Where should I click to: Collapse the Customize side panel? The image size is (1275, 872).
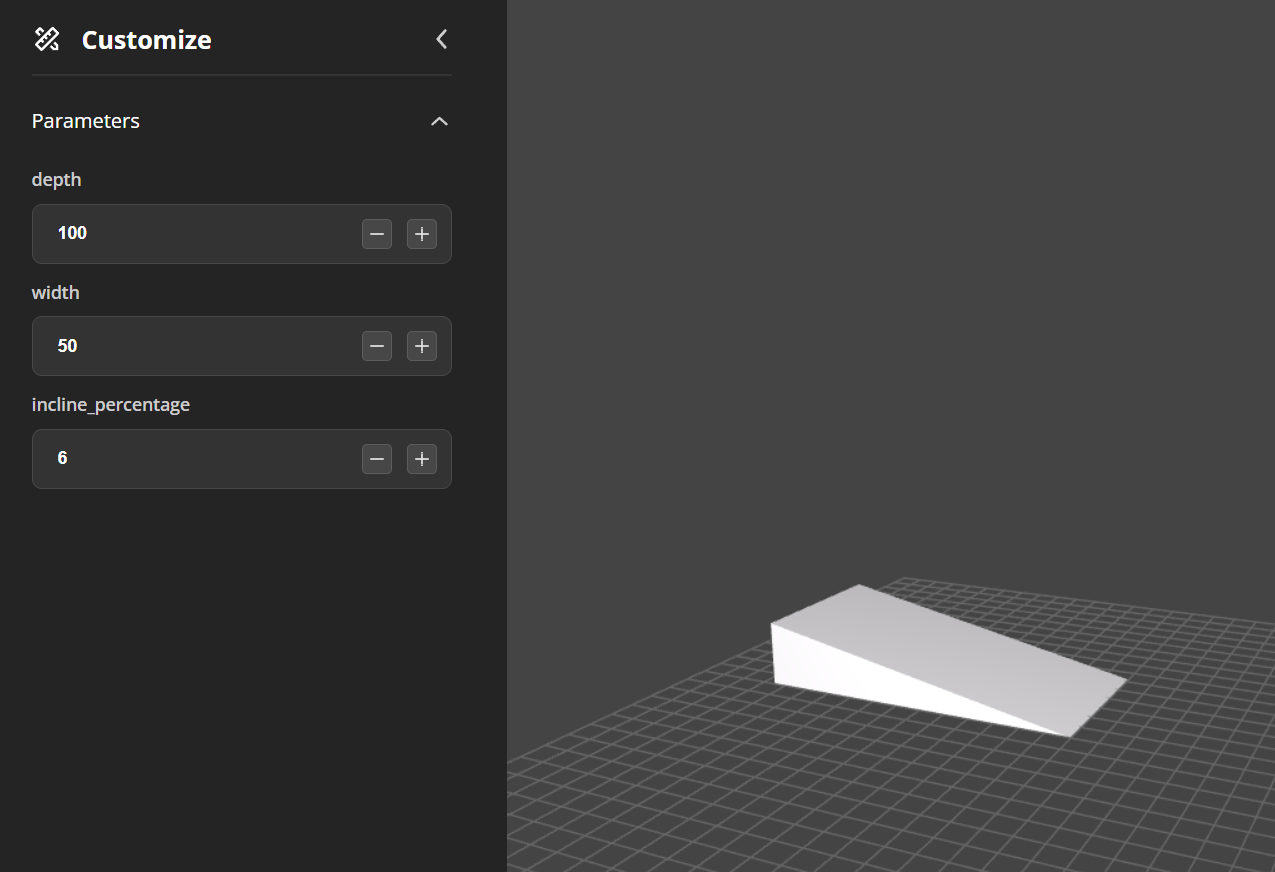click(441, 39)
